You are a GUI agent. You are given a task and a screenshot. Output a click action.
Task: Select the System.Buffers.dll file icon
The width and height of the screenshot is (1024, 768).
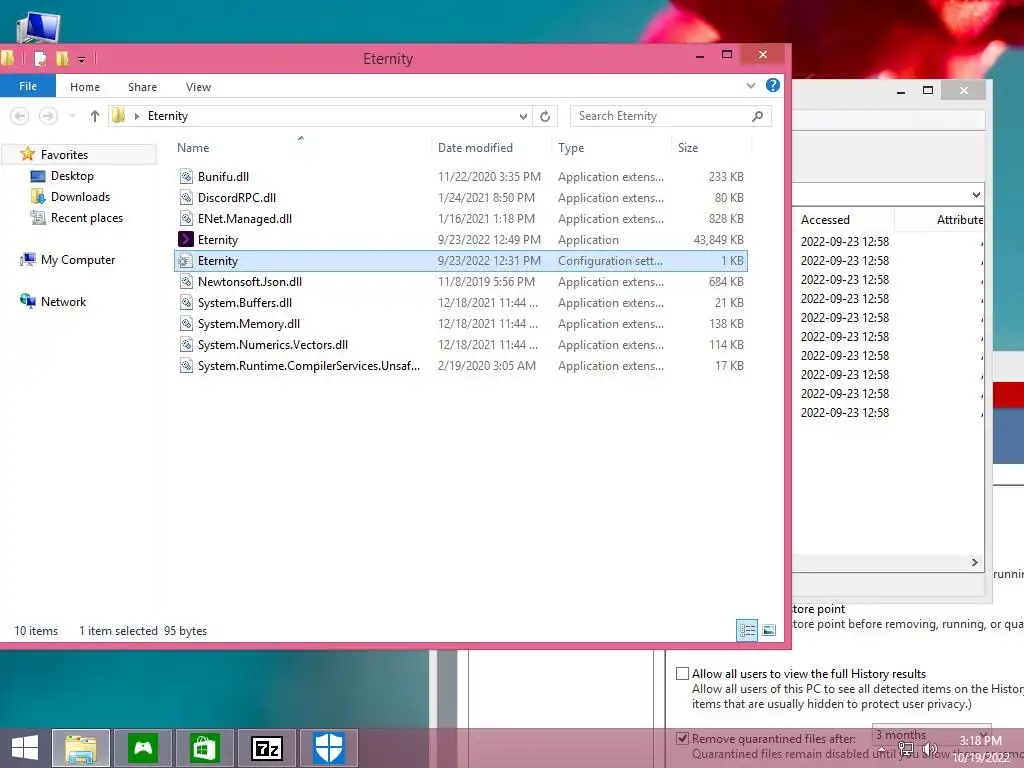[186, 302]
